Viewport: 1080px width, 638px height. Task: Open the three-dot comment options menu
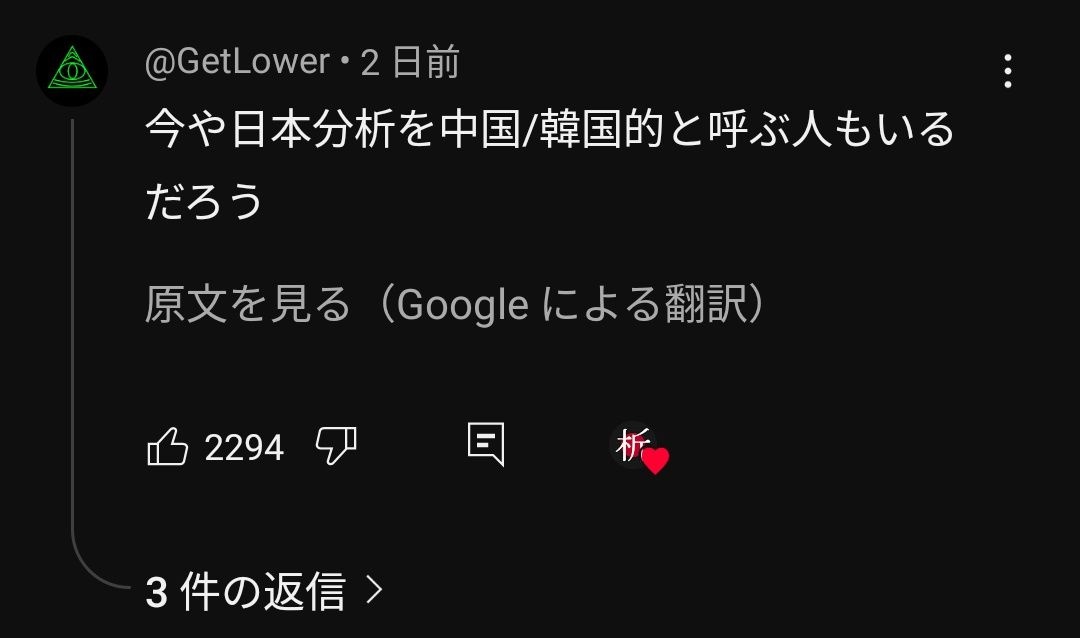(x=1008, y=71)
